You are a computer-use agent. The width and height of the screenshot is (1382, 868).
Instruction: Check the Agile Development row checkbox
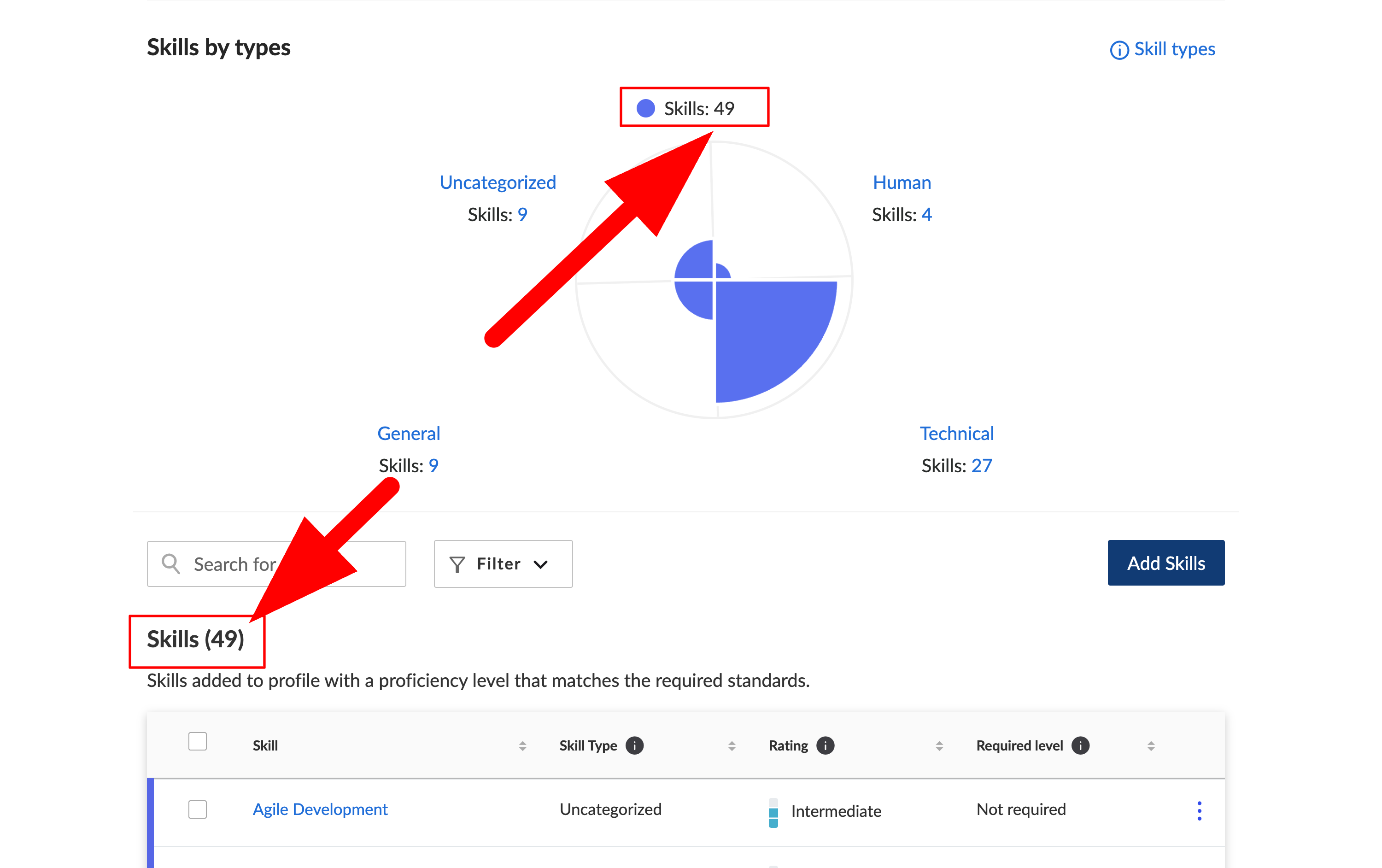point(198,809)
